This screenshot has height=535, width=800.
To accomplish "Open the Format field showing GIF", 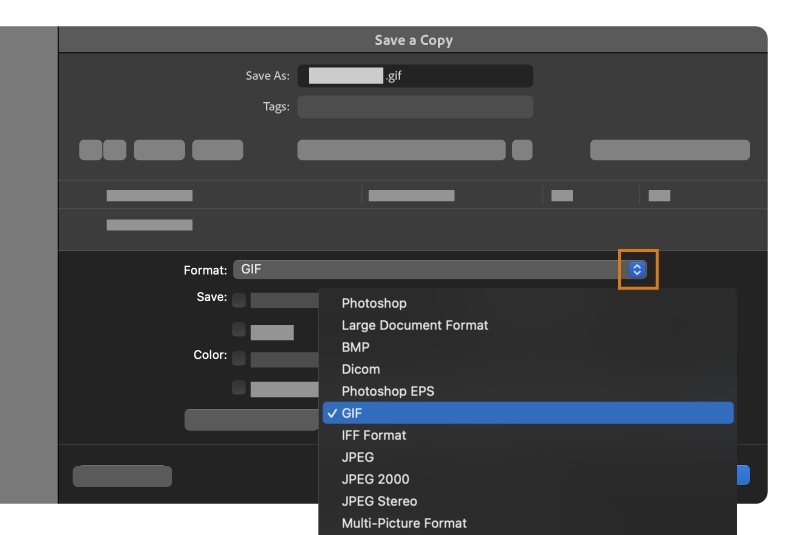I will [430, 269].
